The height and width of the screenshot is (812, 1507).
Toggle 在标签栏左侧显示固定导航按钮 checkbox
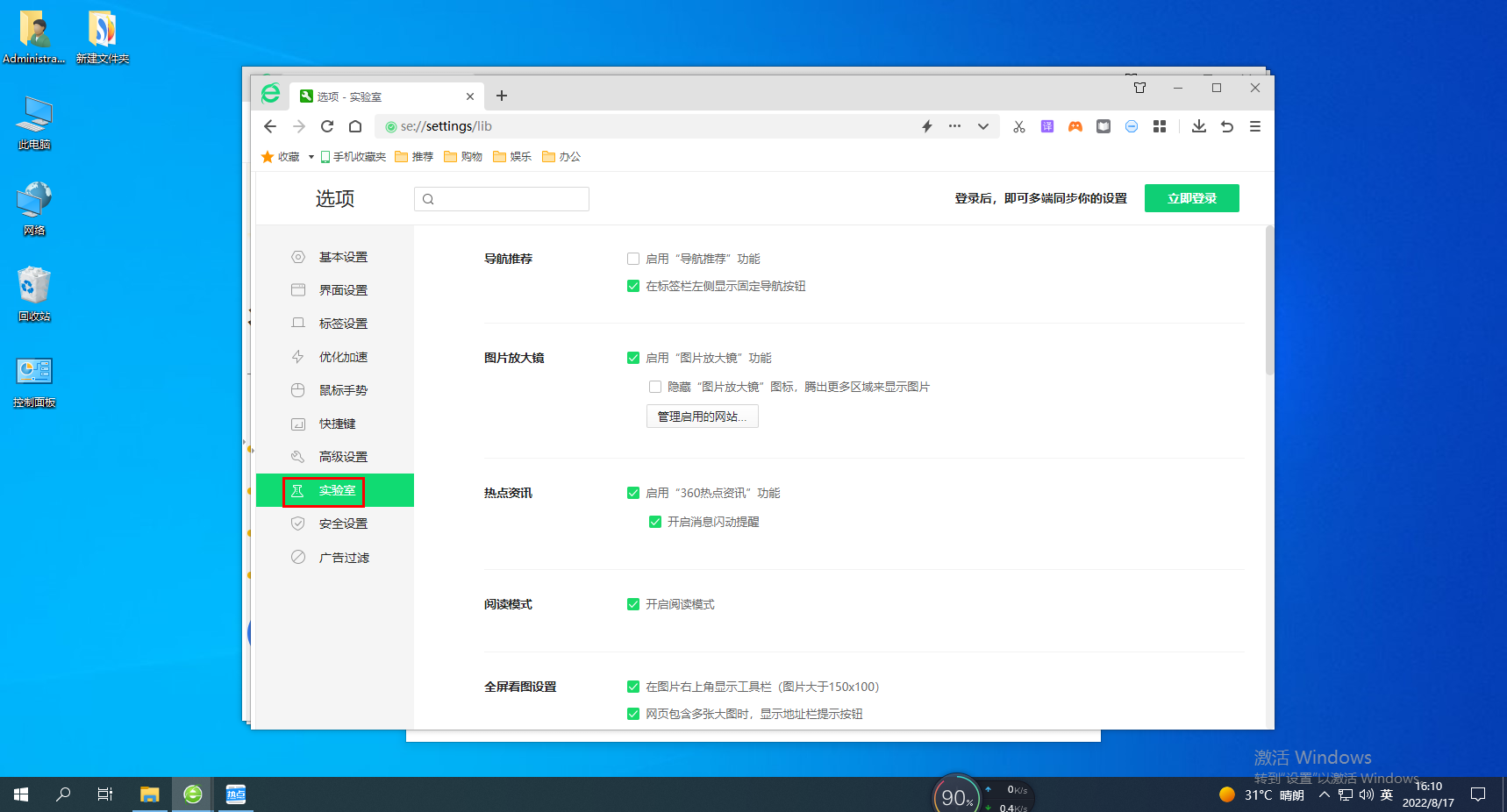click(x=633, y=286)
